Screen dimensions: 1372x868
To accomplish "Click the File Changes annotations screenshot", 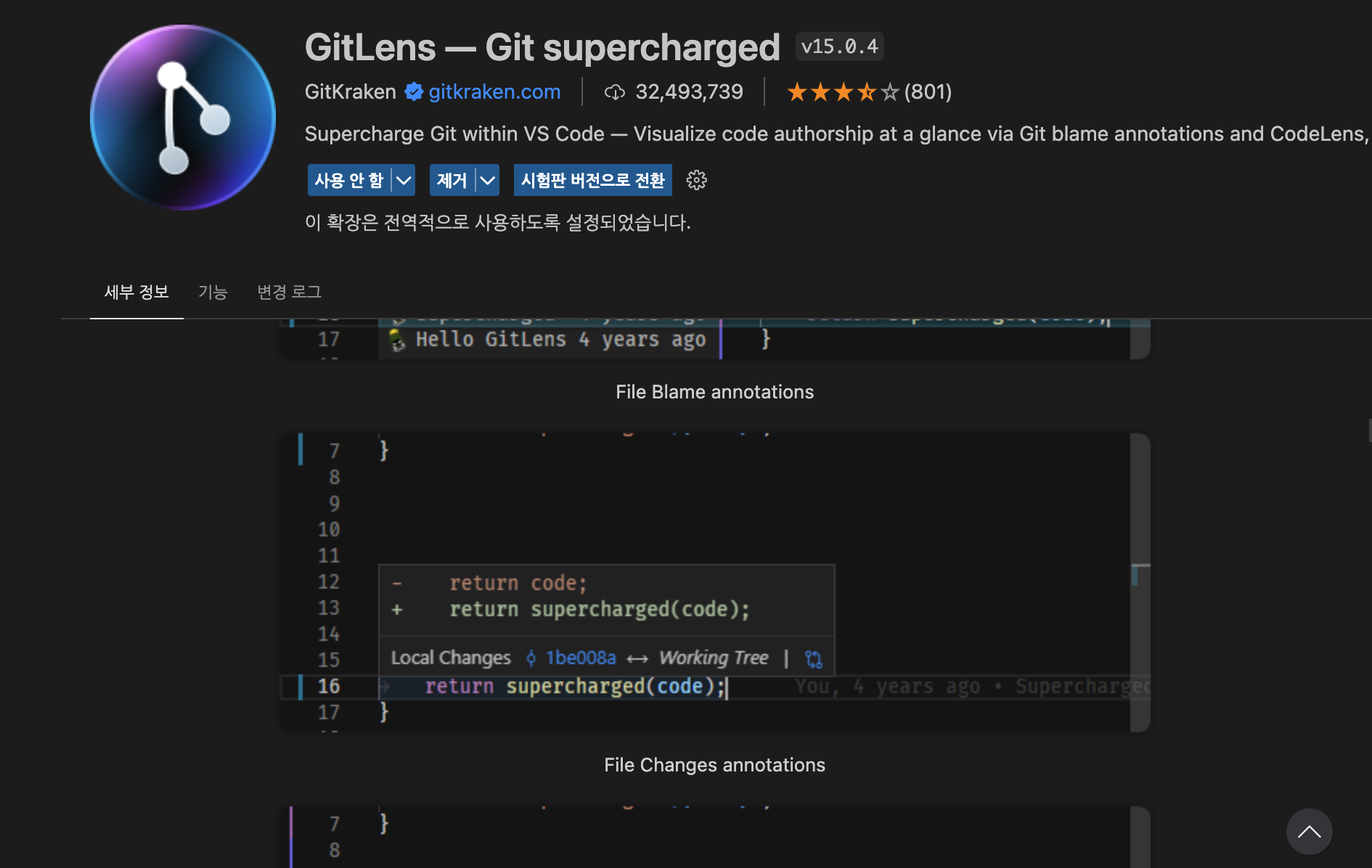I will click(715, 582).
